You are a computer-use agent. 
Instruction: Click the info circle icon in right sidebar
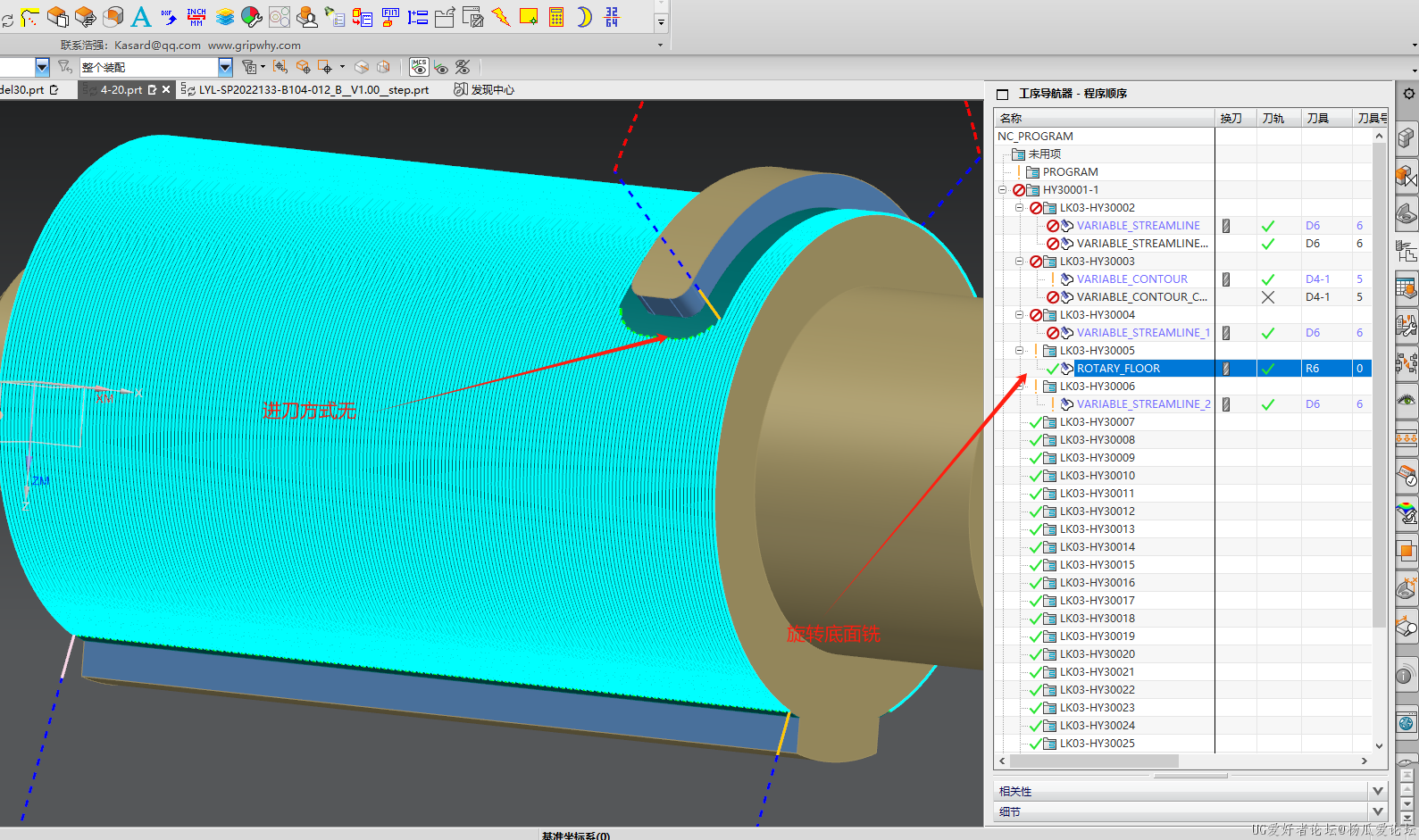pos(1406,676)
